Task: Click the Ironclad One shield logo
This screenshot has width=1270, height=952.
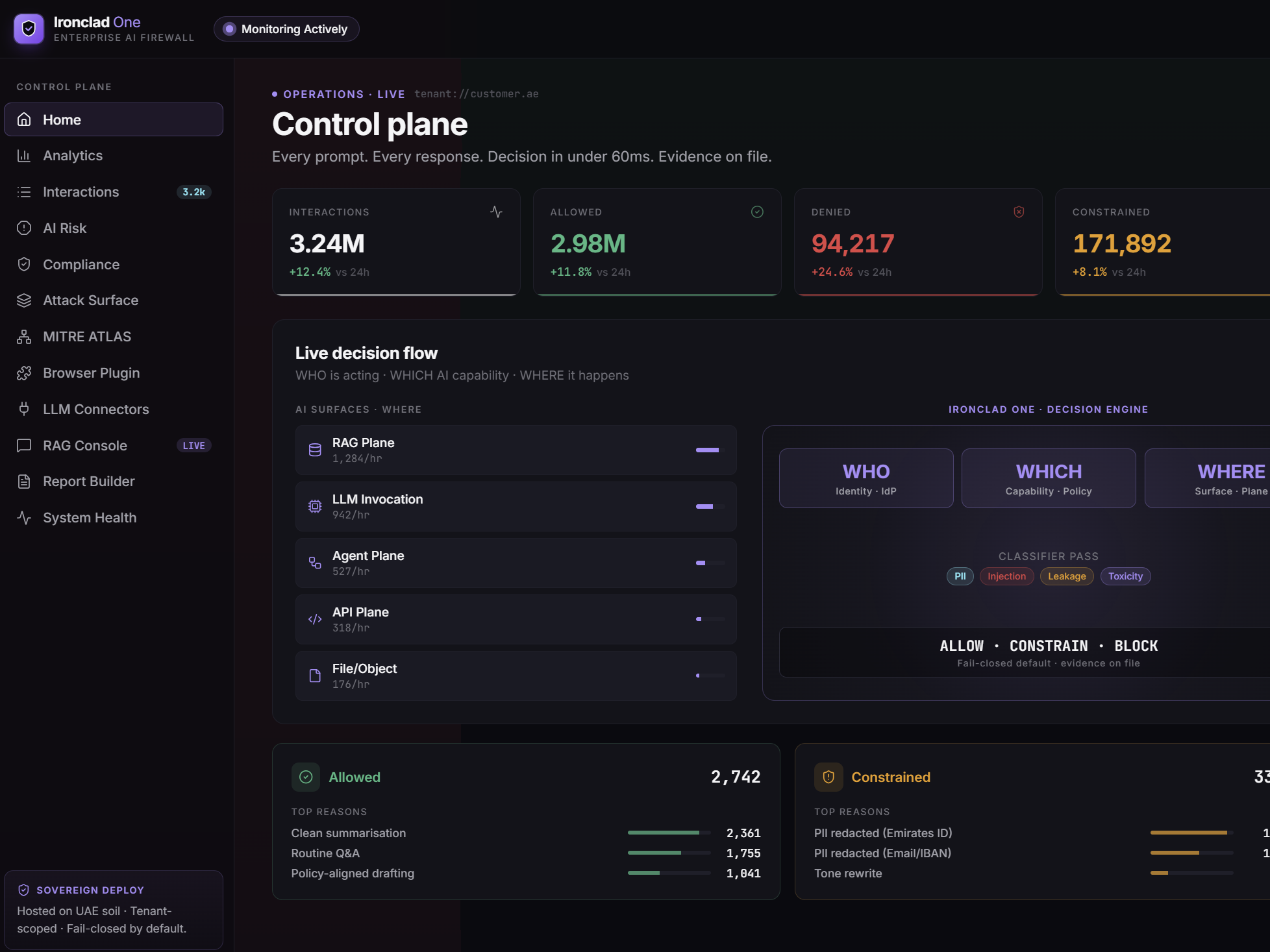Action: (29, 29)
